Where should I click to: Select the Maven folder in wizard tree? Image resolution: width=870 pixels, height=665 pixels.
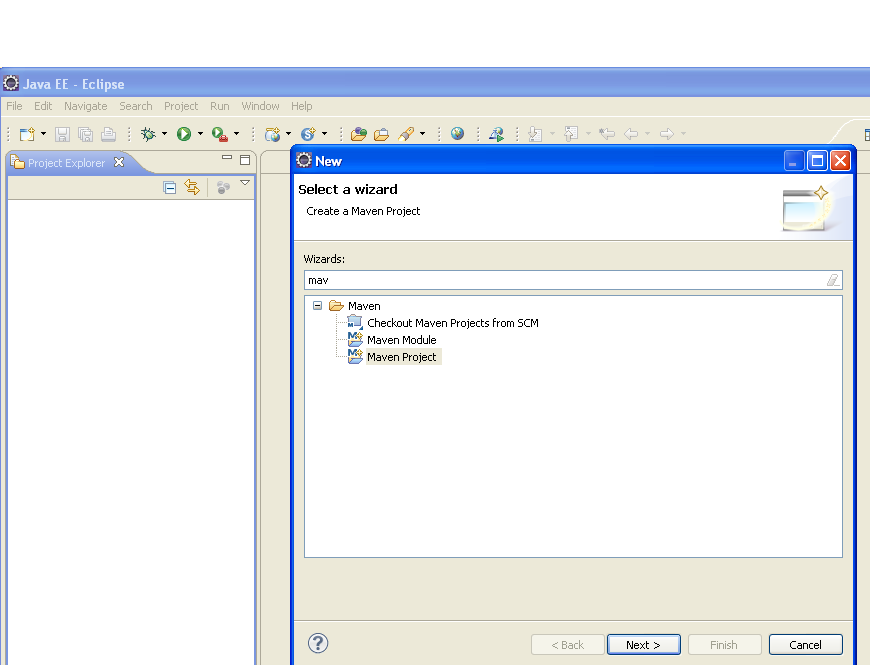coord(364,306)
